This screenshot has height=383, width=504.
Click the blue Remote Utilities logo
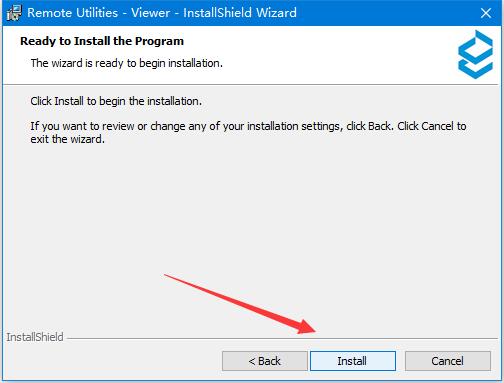point(475,54)
